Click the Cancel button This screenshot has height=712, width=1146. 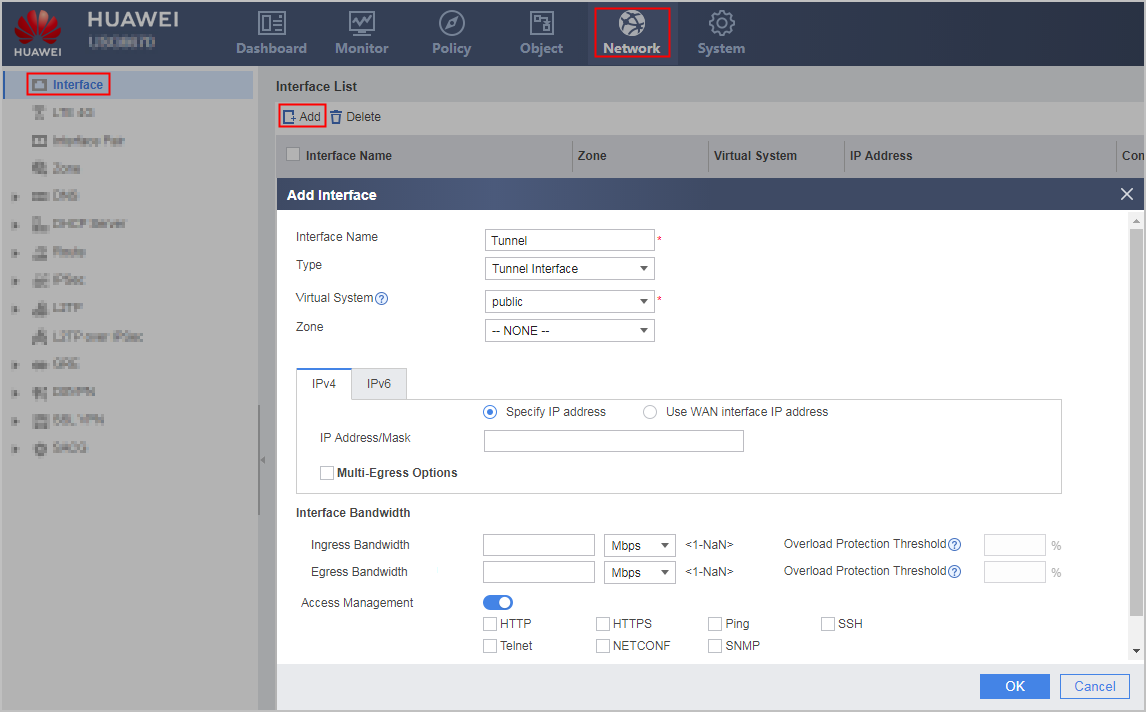pos(1094,686)
